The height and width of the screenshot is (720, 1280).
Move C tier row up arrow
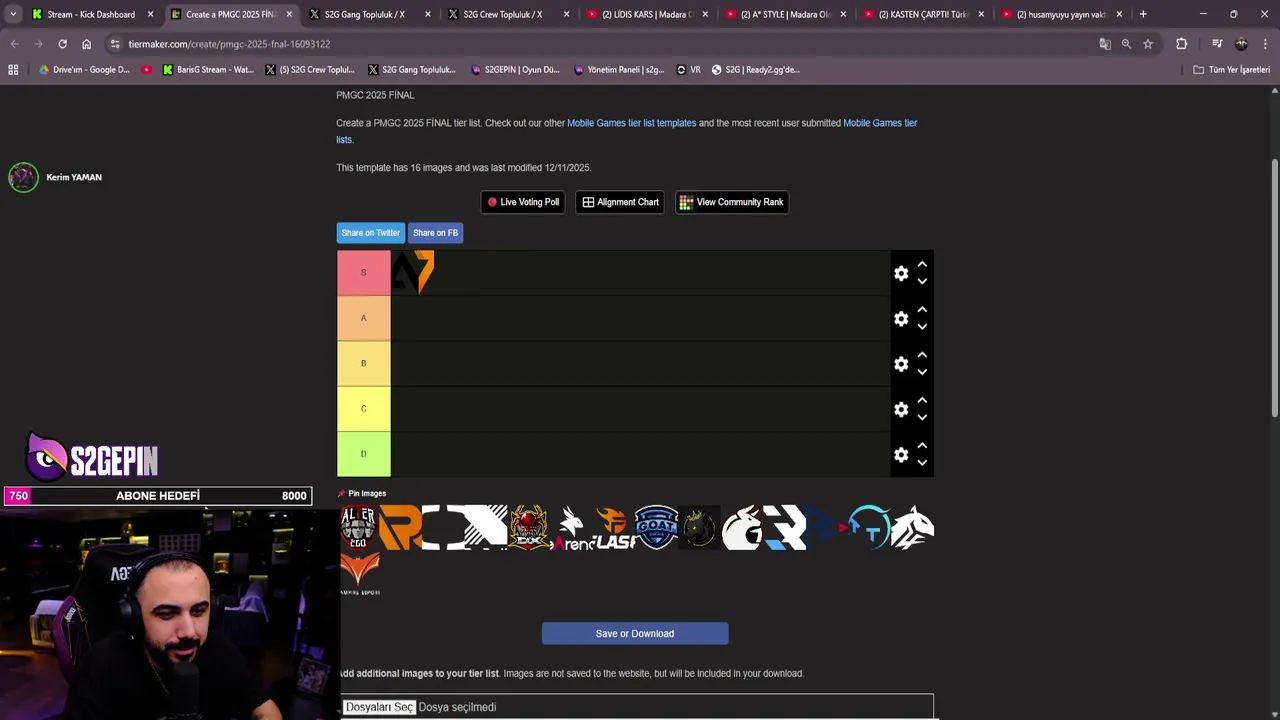tap(922, 400)
